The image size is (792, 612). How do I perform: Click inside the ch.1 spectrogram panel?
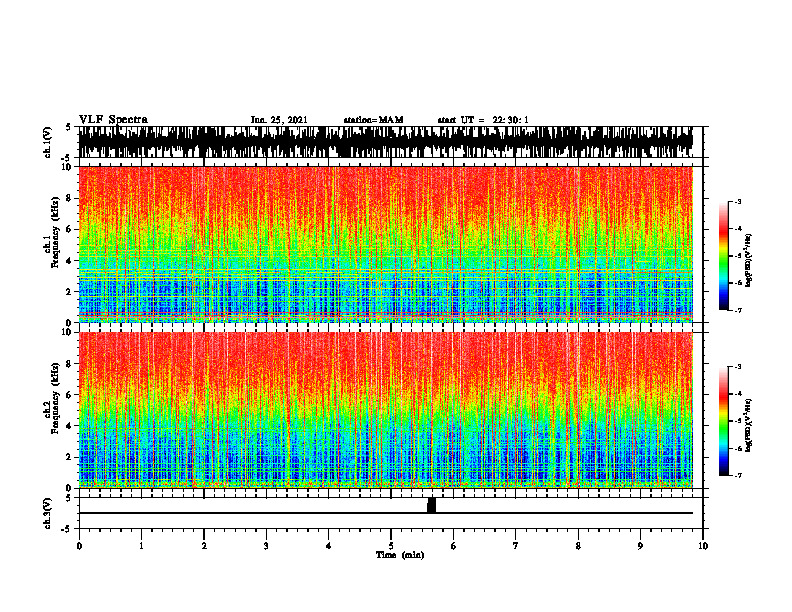(x=385, y=244)
